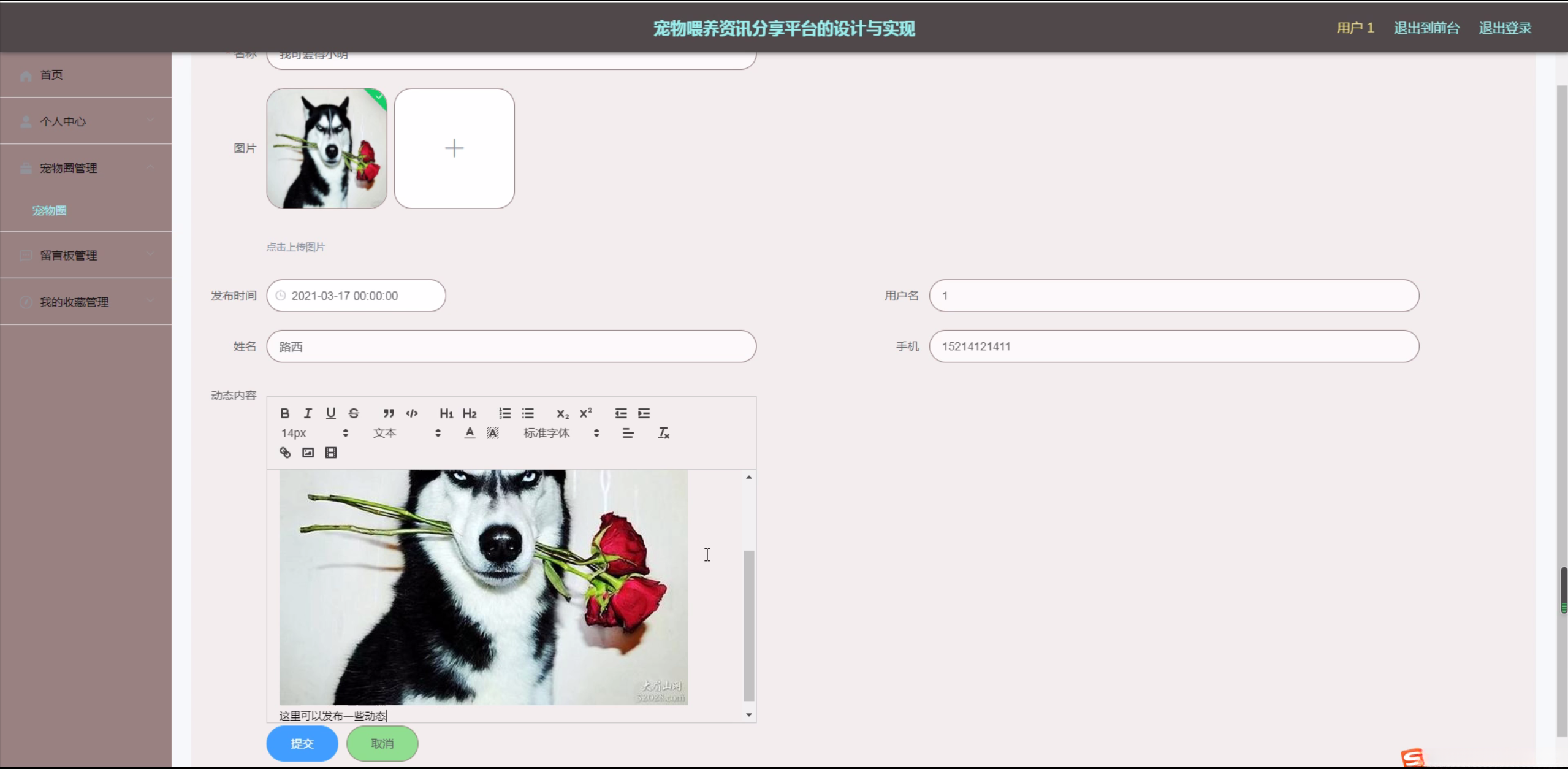The image size is (1568, 769).
Task: Click clear formatting icon
Action: click(663, 433)
